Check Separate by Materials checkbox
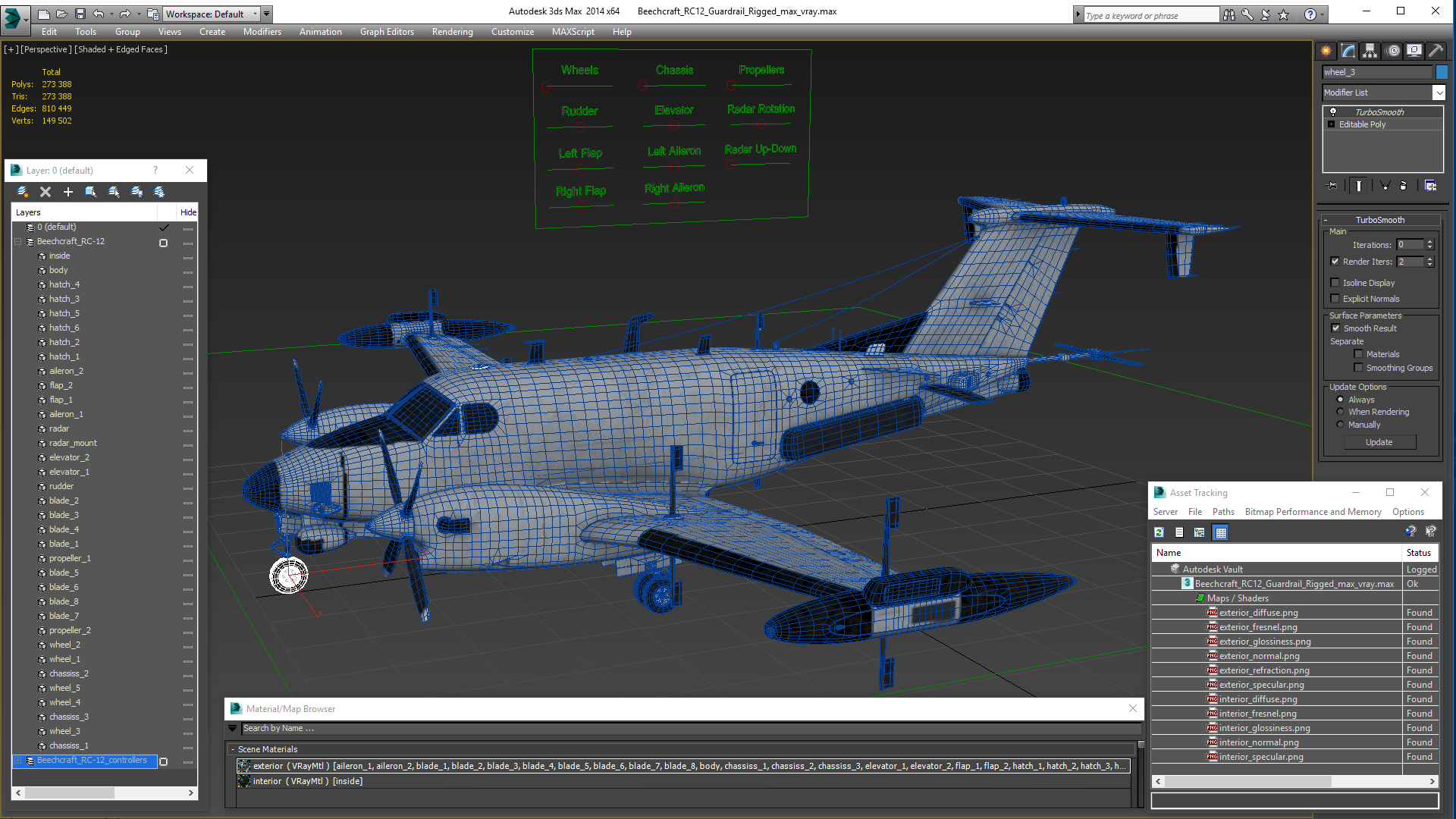This screenshot has height=819, width=1456. pos(1358,354)
